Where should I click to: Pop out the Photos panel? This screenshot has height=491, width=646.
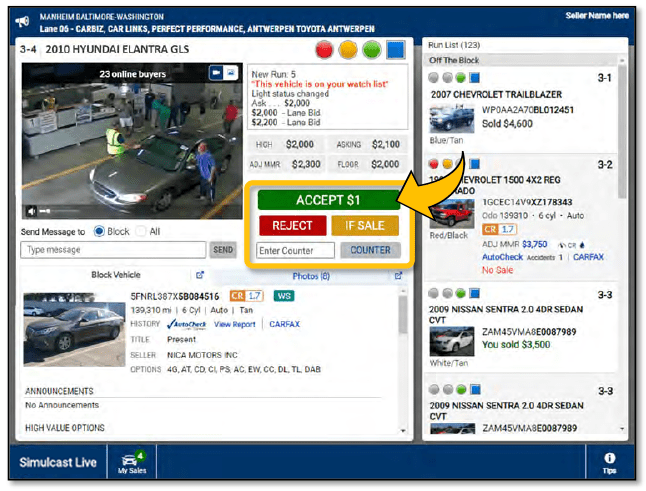click(x=398, y=275)
